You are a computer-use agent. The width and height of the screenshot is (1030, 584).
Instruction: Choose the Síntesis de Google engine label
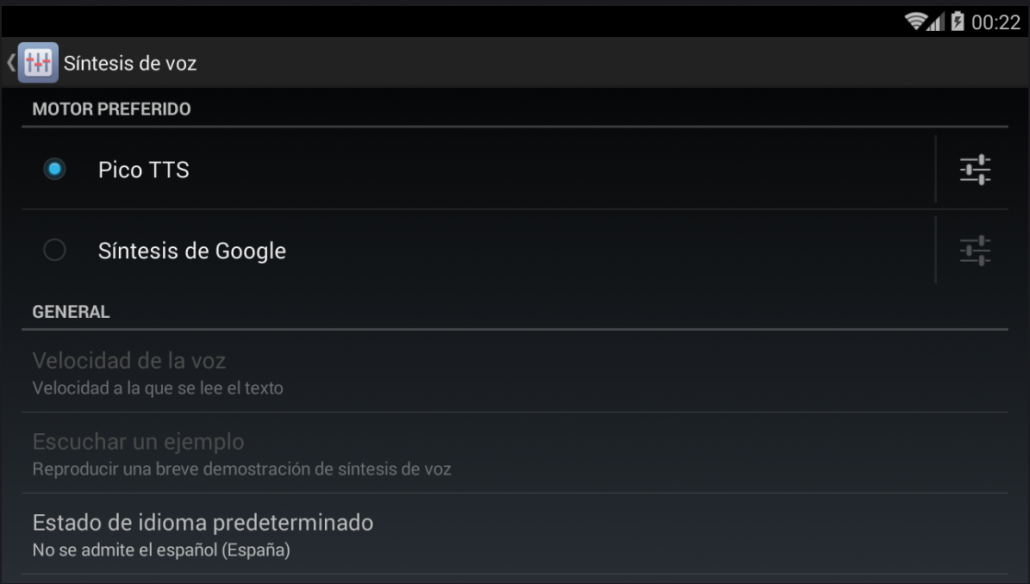(192, 250)
